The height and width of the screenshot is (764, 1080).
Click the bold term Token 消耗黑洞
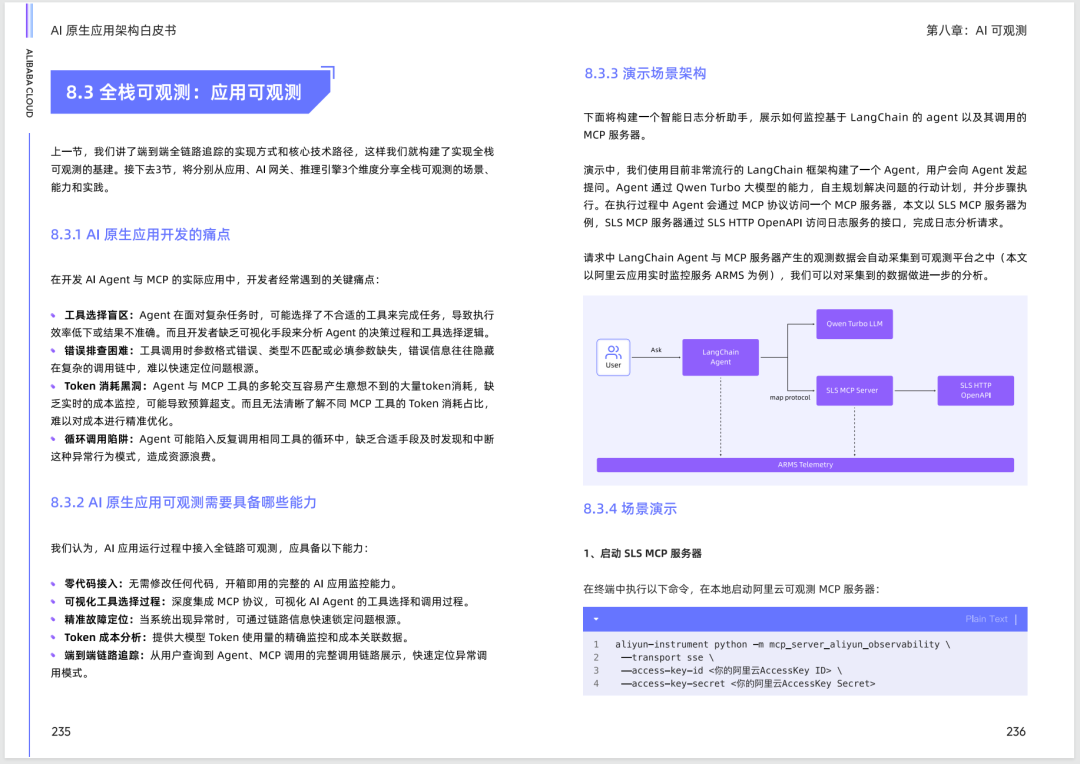105,386
